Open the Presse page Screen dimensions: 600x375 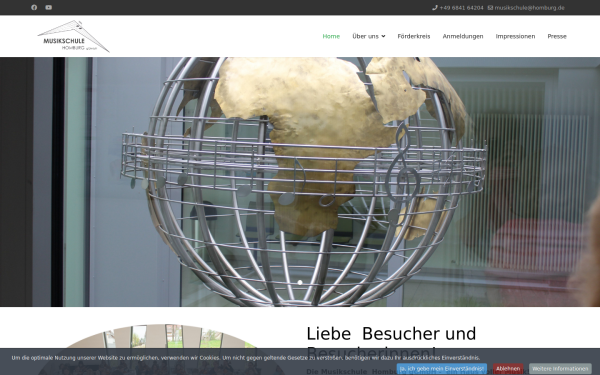point(557,36)
